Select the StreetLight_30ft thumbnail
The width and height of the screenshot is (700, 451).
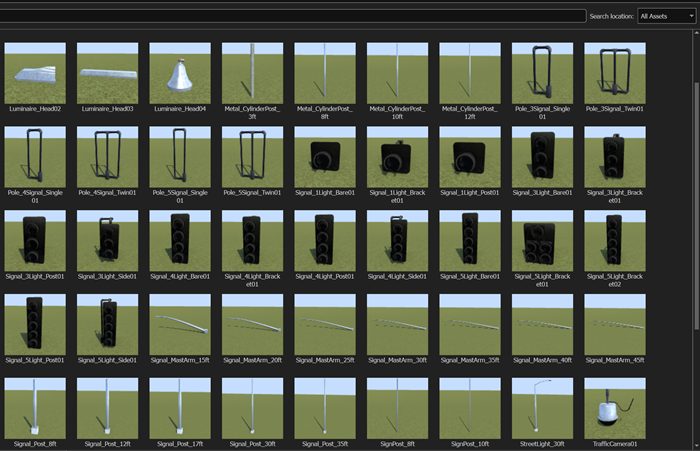[x=542, y=409]
